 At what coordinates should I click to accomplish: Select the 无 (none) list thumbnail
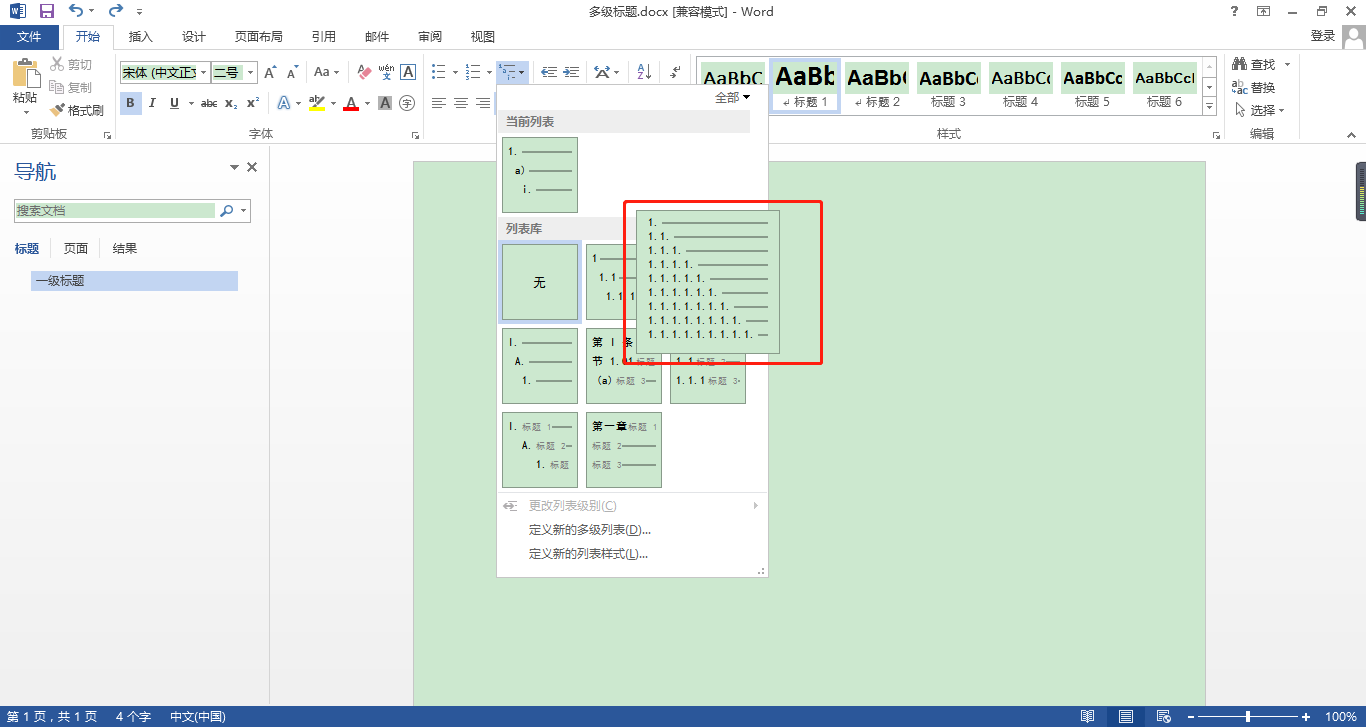540,283
